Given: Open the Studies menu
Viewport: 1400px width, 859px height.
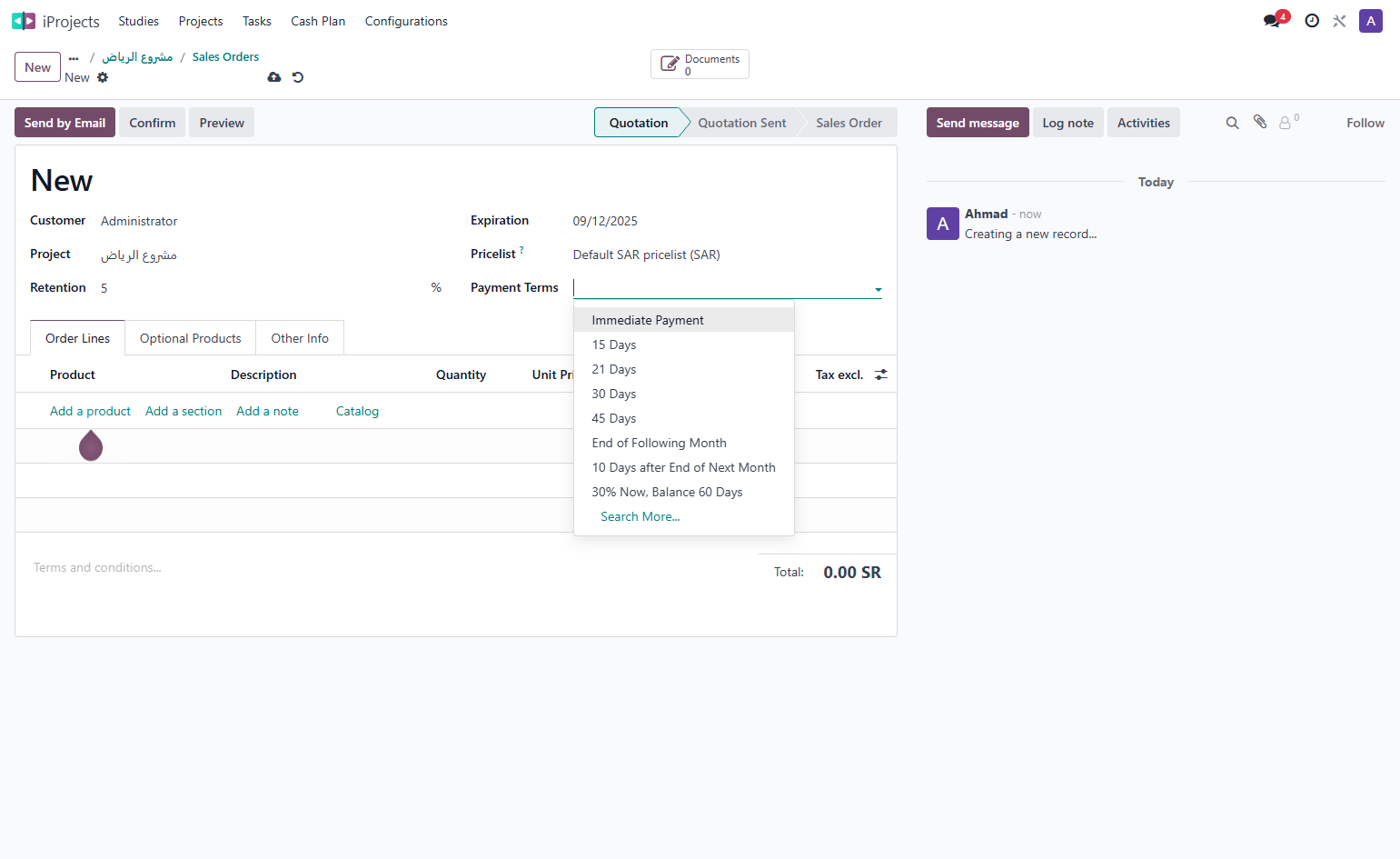Looking at the screenshot, I should point(138,21).
